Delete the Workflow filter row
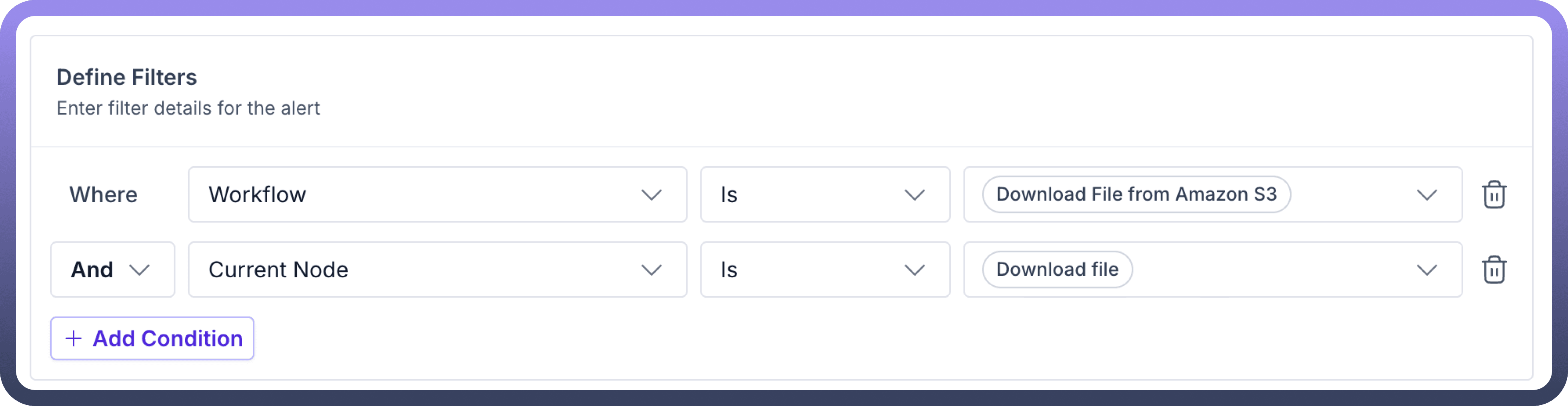 pyautogui.click(x=1494, y=195)
